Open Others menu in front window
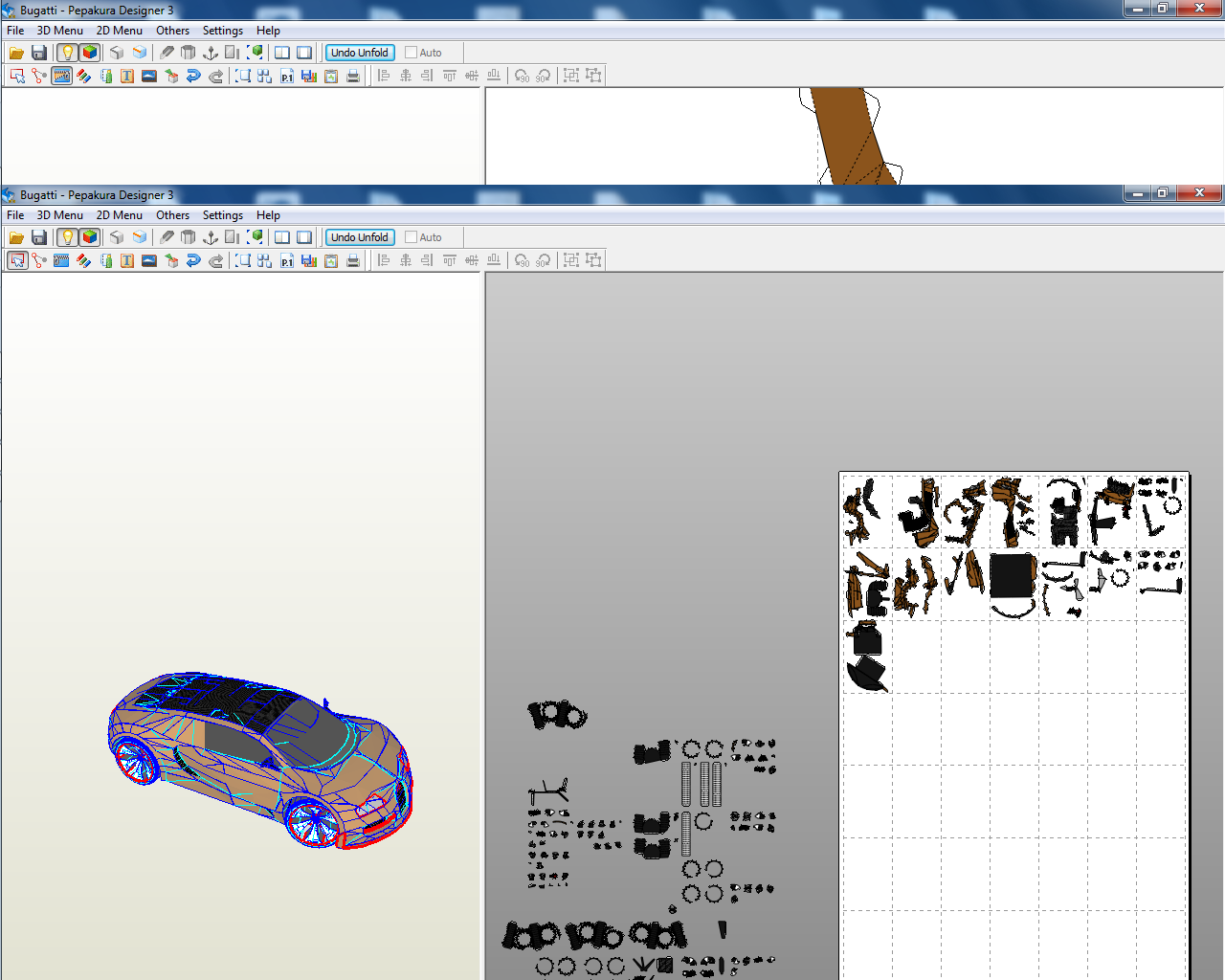The image size is (1225, 980). tap(173, 215)
